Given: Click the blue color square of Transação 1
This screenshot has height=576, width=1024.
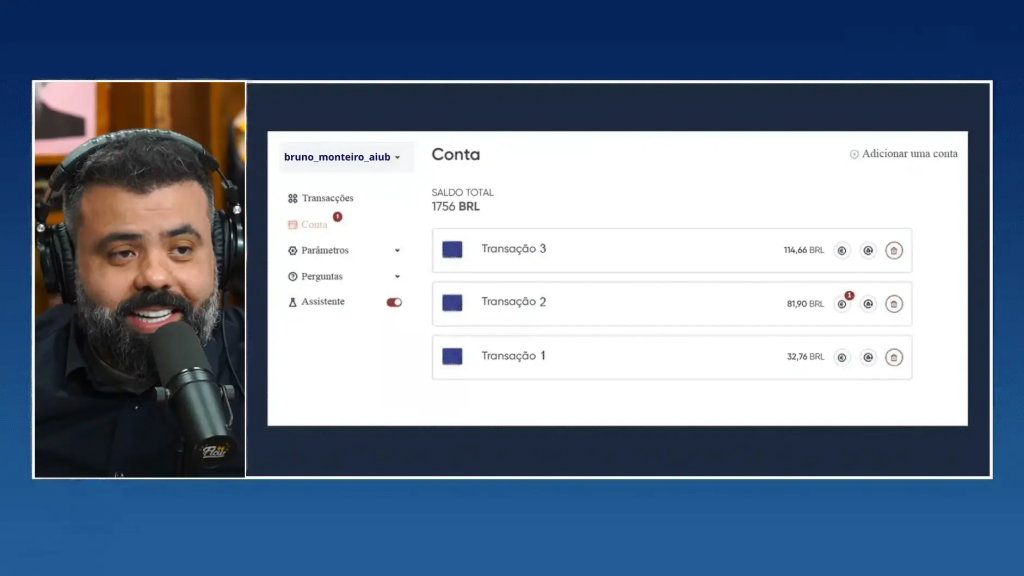Looking at the screenshot, I should (452, 357).
